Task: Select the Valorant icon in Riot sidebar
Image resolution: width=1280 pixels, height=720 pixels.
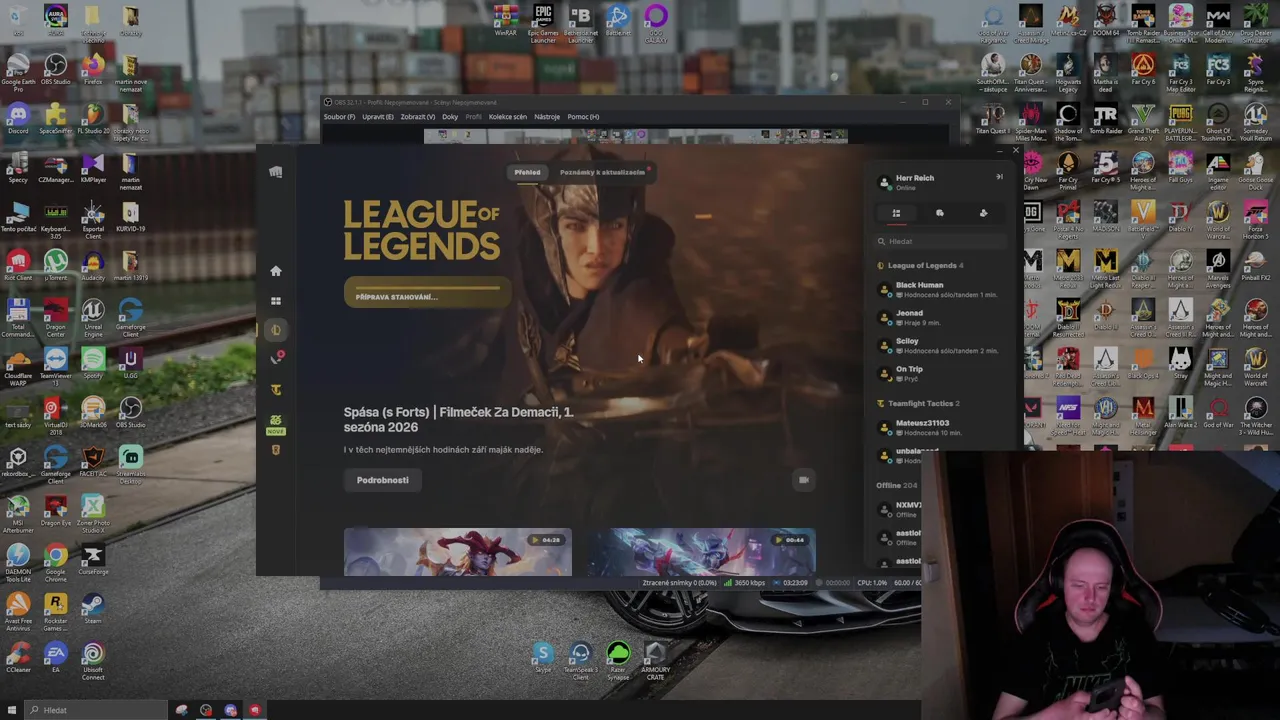Action: point(276,359)
